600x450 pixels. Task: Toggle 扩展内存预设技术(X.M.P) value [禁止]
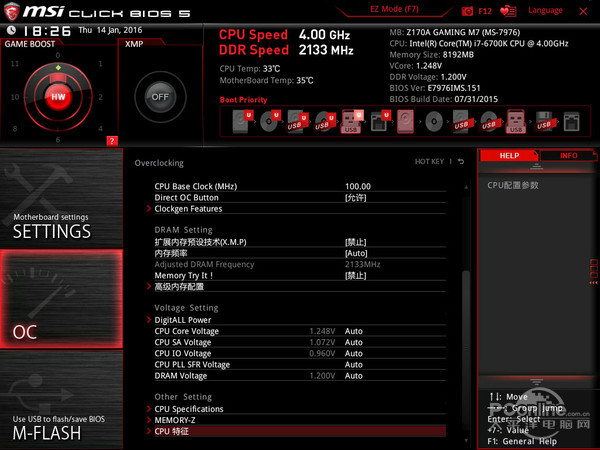click(355, 242)
